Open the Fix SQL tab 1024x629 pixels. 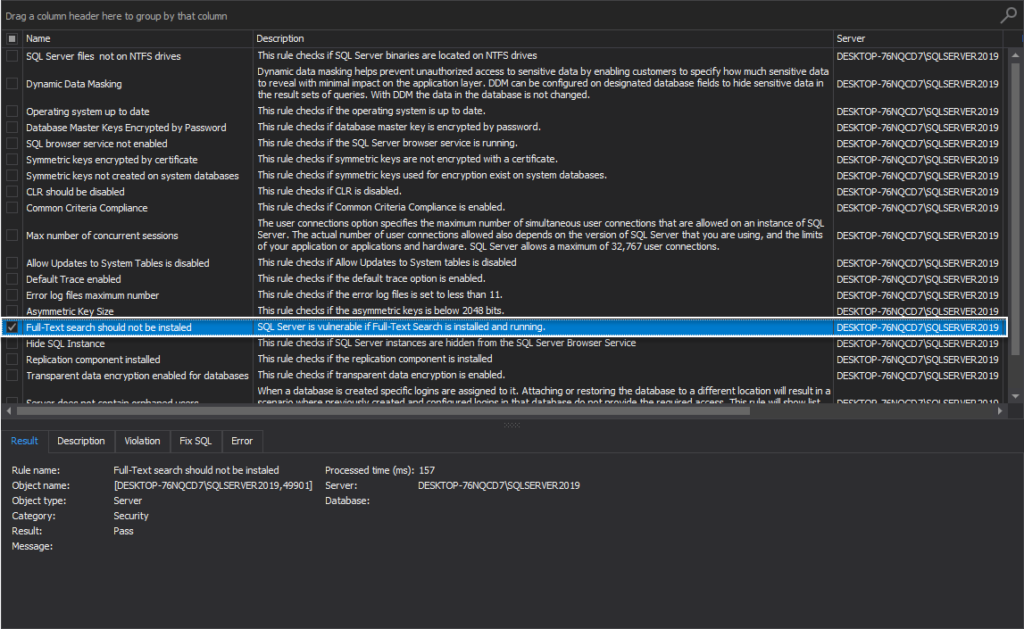point(195,440)
